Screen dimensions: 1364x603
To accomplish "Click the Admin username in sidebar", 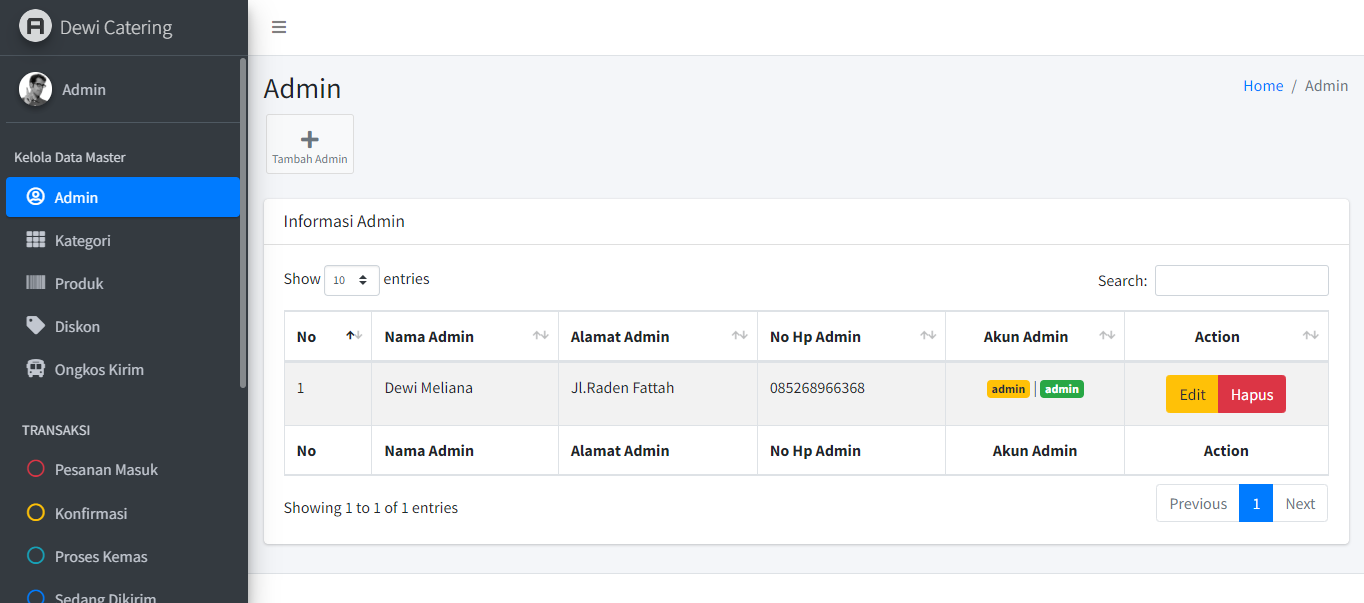I will (84, 90).
